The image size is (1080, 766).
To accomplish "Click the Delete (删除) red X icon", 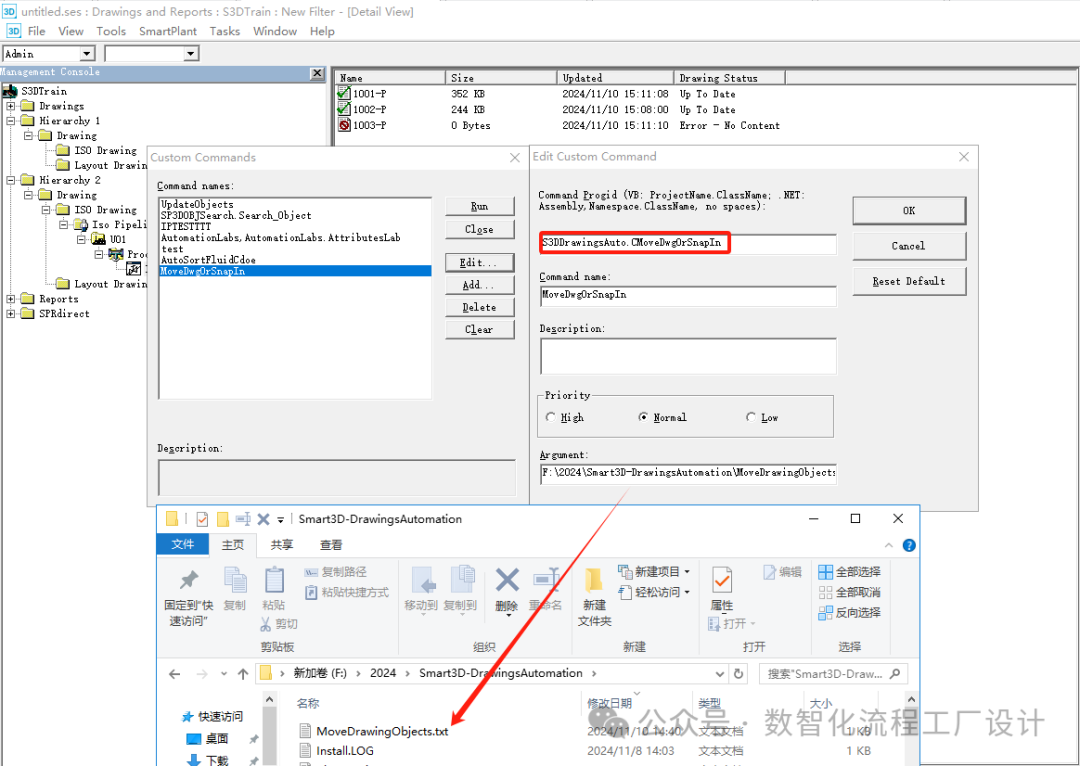I will pyautogui.click(x=507, y=581).
